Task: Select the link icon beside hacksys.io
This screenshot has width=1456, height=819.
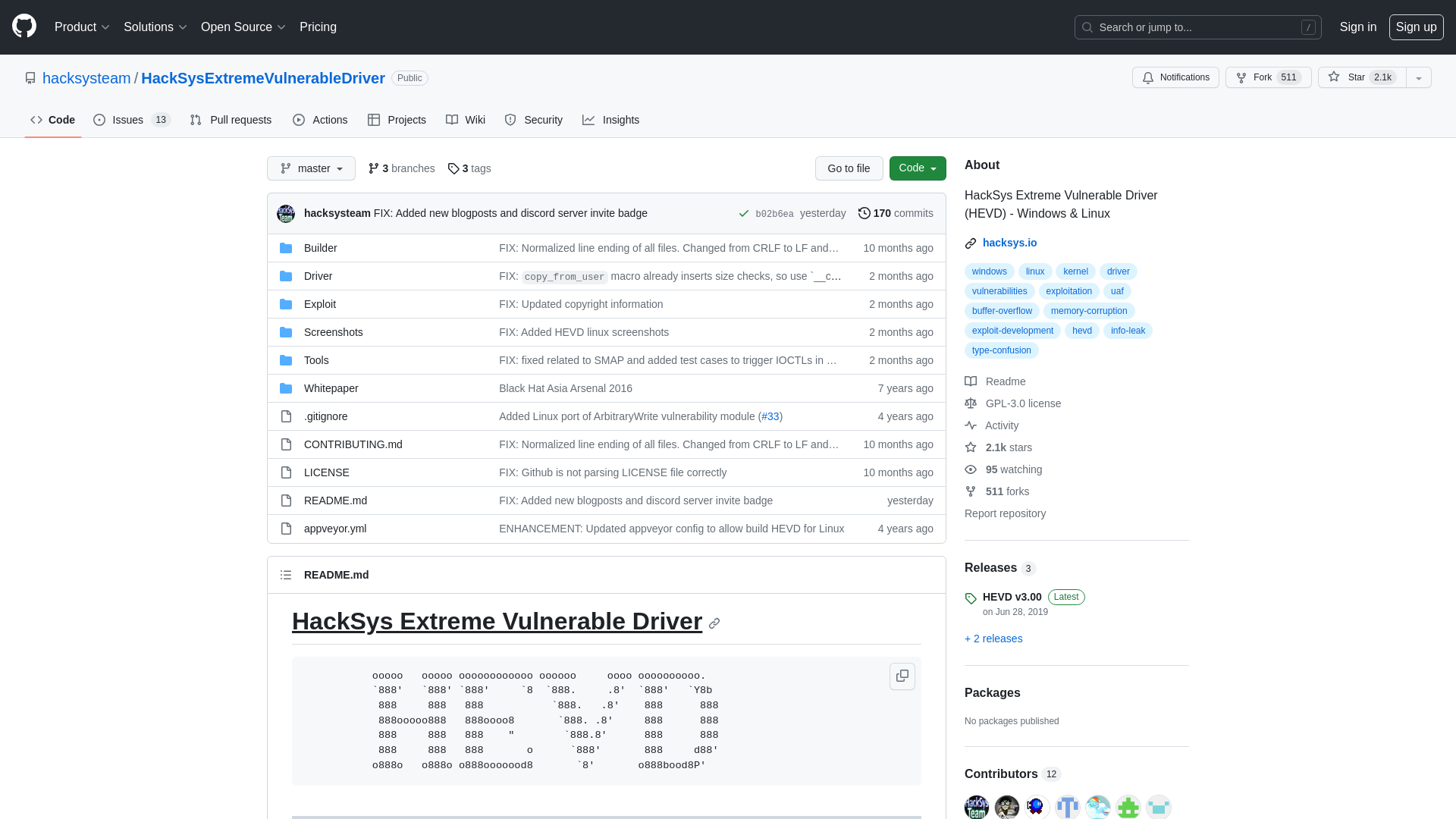Action: (971, 243)
